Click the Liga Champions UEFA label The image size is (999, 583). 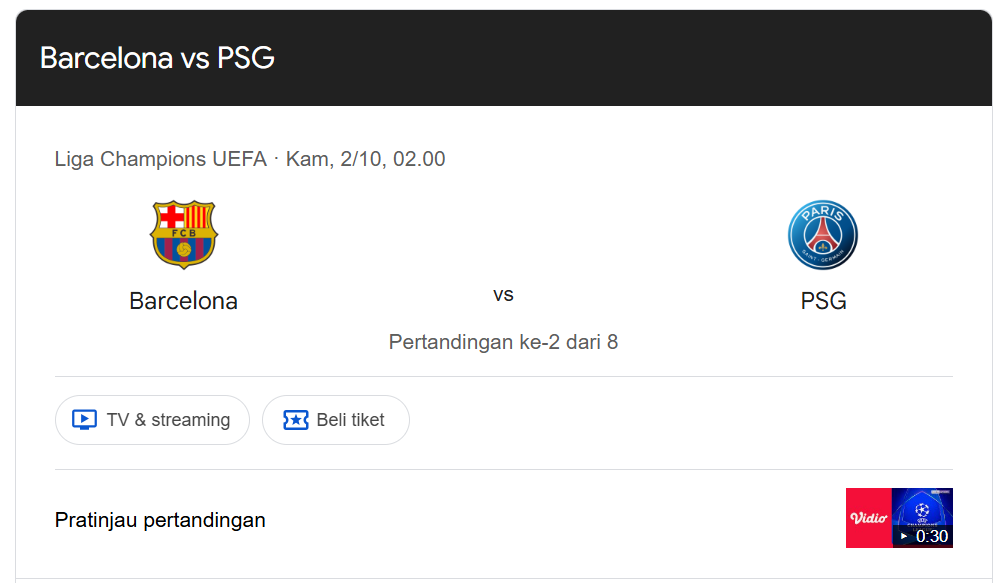tap(161, 159)
